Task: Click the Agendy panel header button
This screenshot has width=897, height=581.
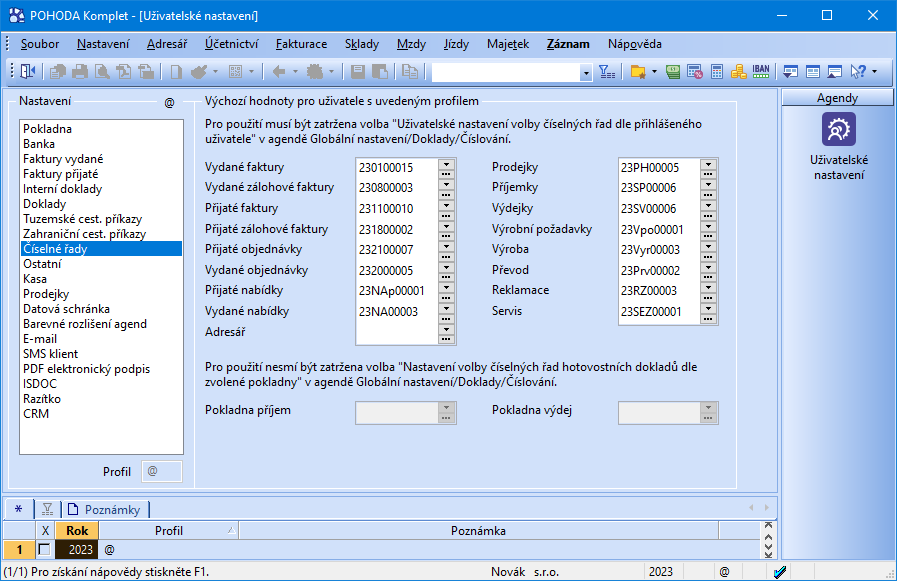Action: [838, 98]
